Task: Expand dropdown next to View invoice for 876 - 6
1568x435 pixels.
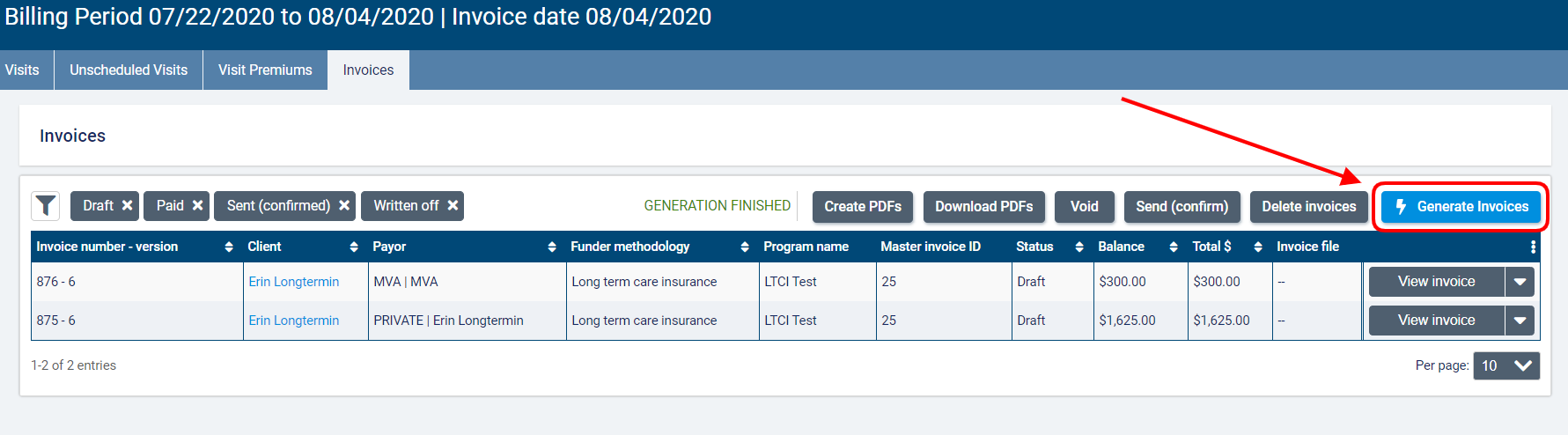Action: [1520, 282]
